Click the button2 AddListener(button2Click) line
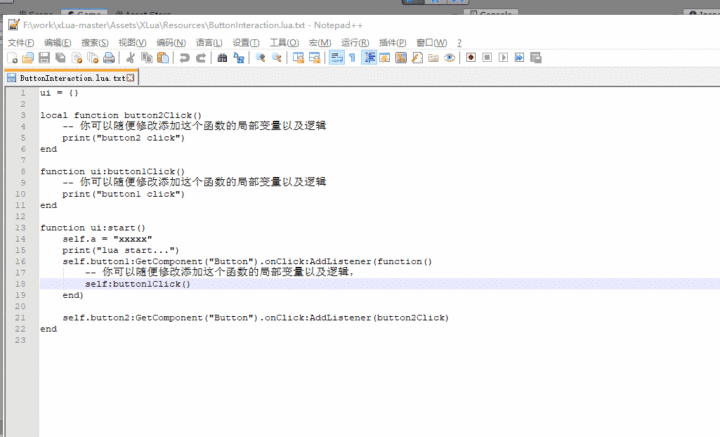The height and width of the screenshot is (437, 720). coord(256,318)
